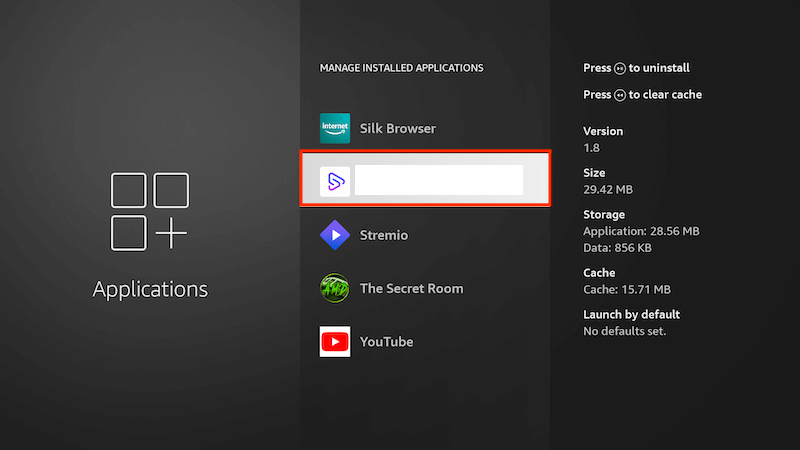Click the Version value 1.8

click(591, 148)
